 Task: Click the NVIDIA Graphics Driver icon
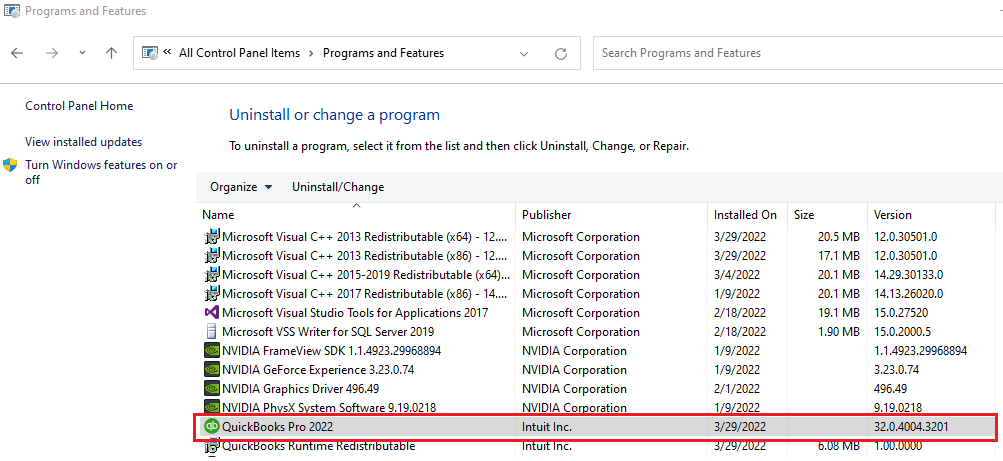click(x=211, y=389)
